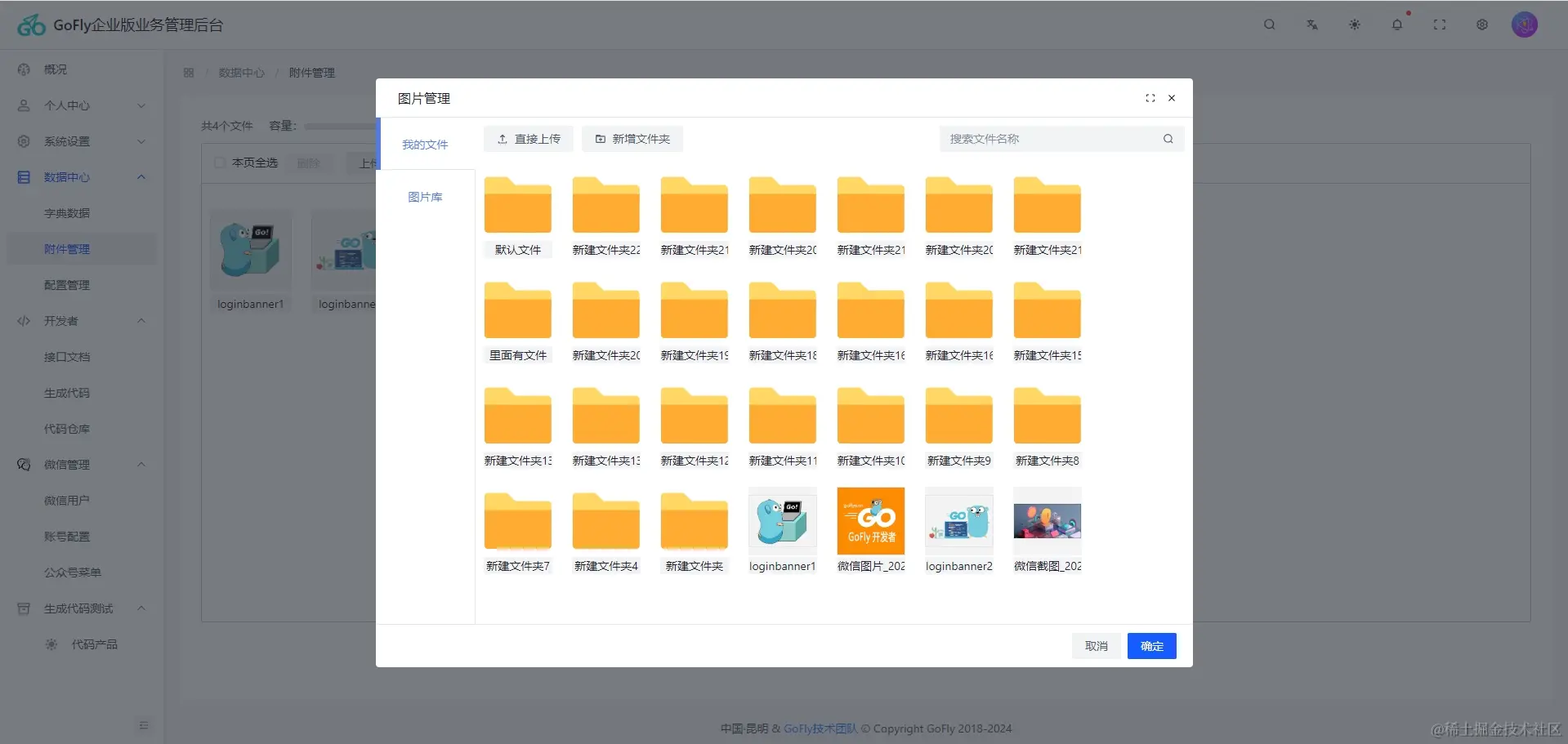Screen dimensions: 1568x744
Task: Click the search icon in the top bar
Action: pos(1269,25)
